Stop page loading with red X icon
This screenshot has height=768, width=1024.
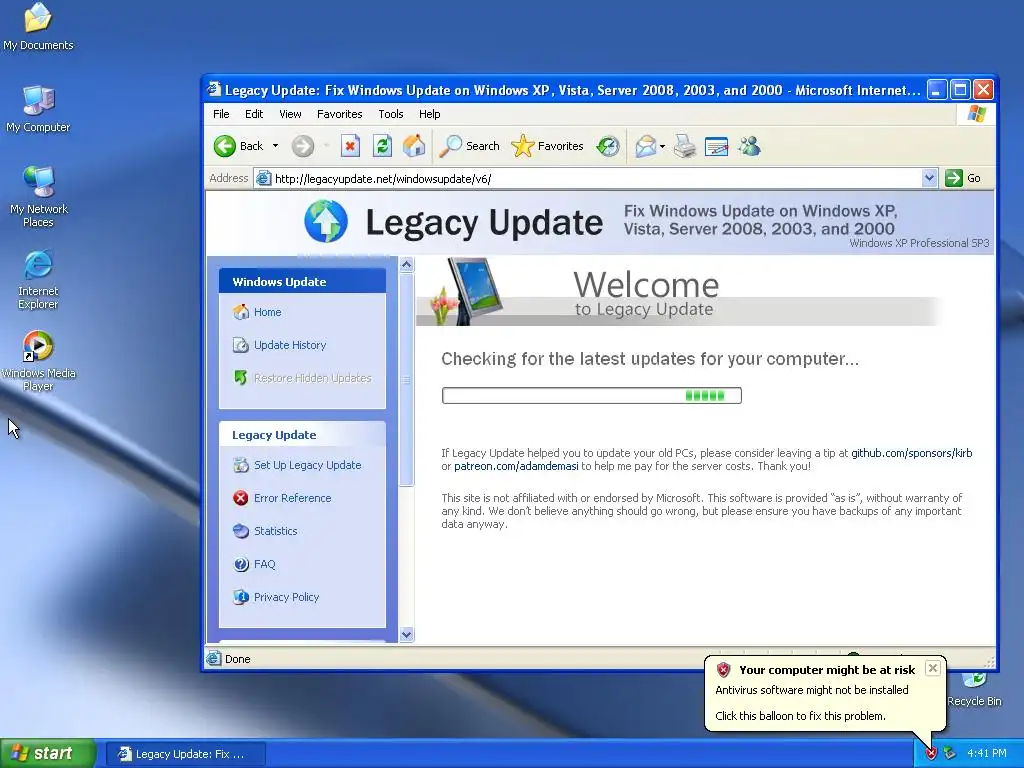(350, 146)
